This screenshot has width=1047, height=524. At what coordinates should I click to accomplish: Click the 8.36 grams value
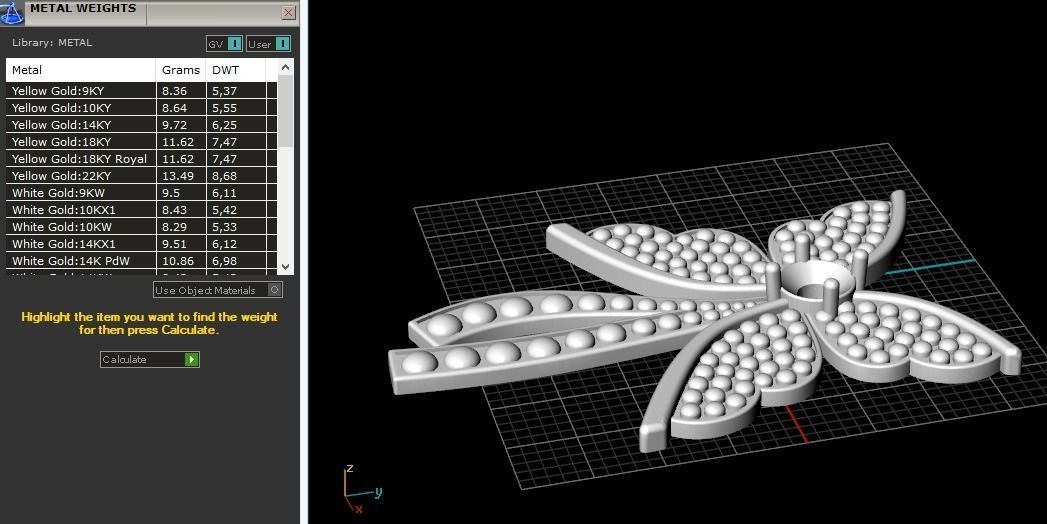174,91
